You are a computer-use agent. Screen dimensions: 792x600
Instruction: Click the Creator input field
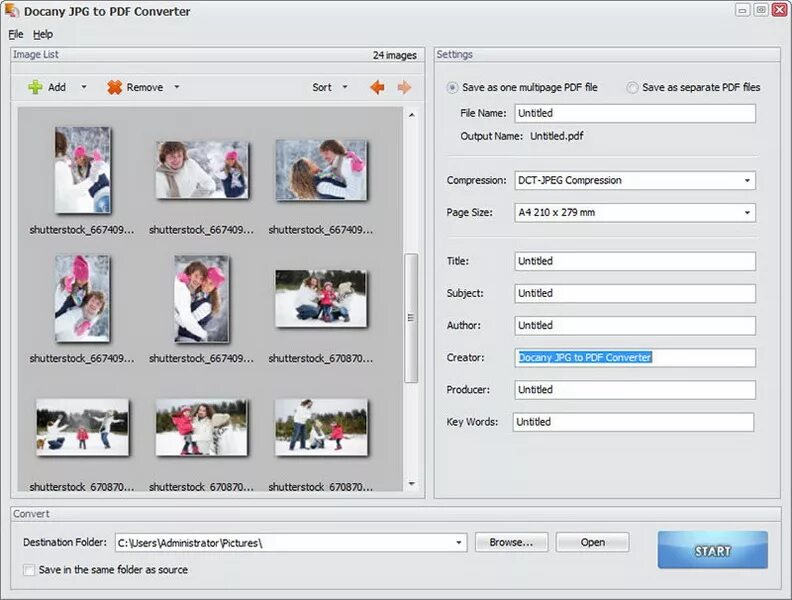click(635, 358)
